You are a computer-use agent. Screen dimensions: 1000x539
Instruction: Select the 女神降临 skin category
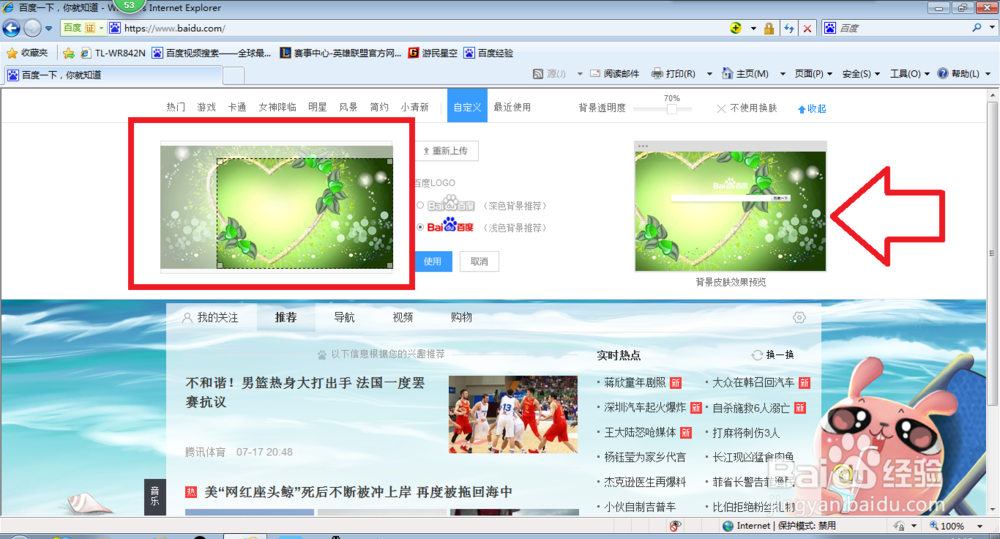click(277, 107)
